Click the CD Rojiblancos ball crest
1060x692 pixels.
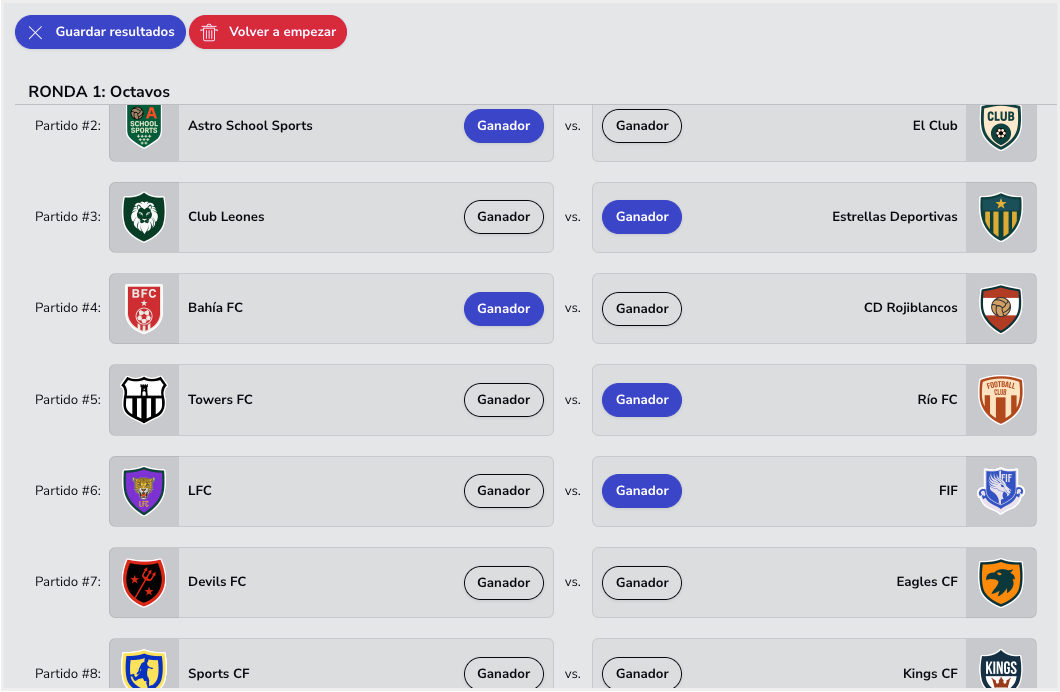click(x=1001, y=308)
